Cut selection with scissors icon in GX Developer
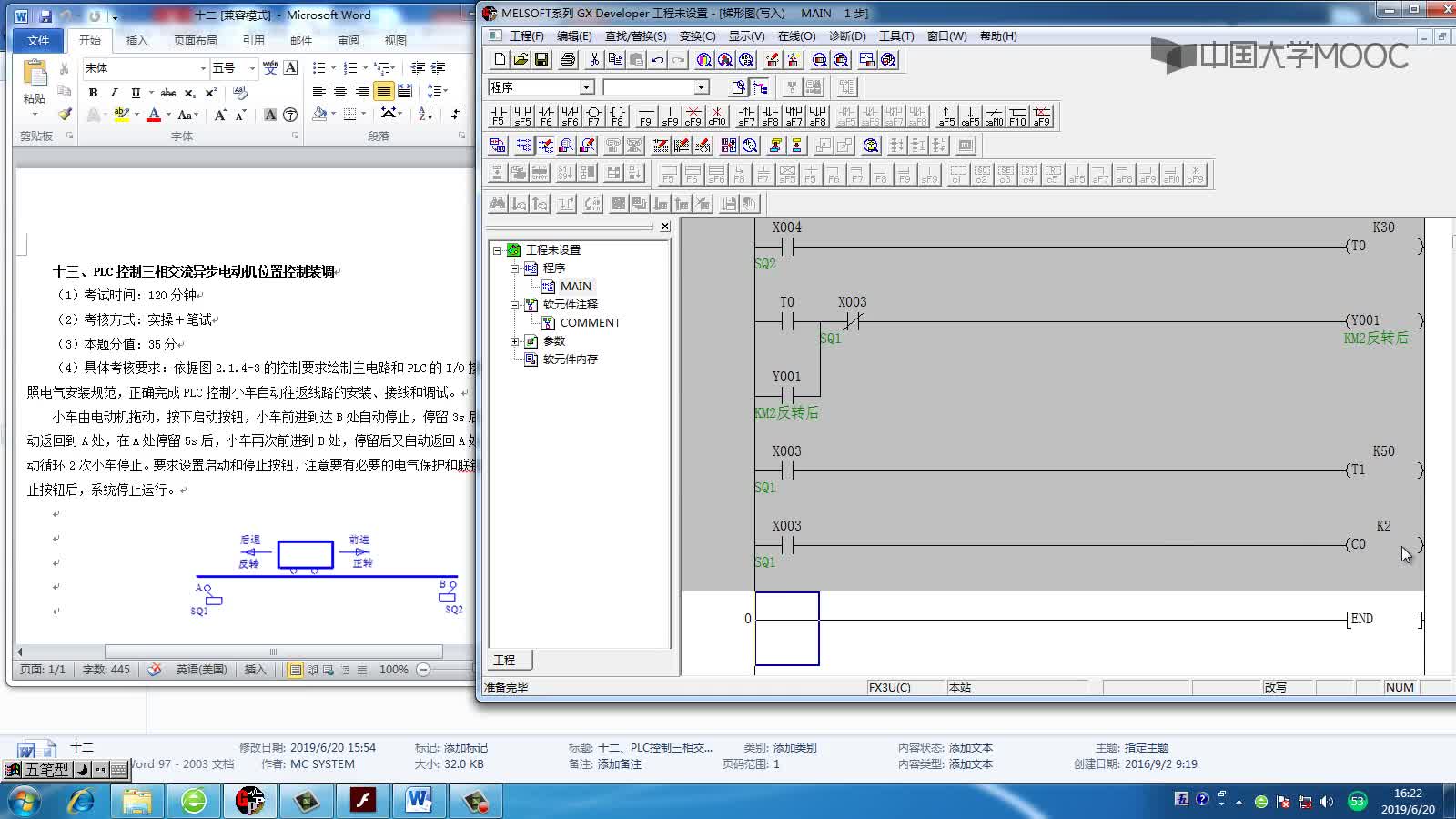Viewport: 1456px width, 819px height. point(594,60)
